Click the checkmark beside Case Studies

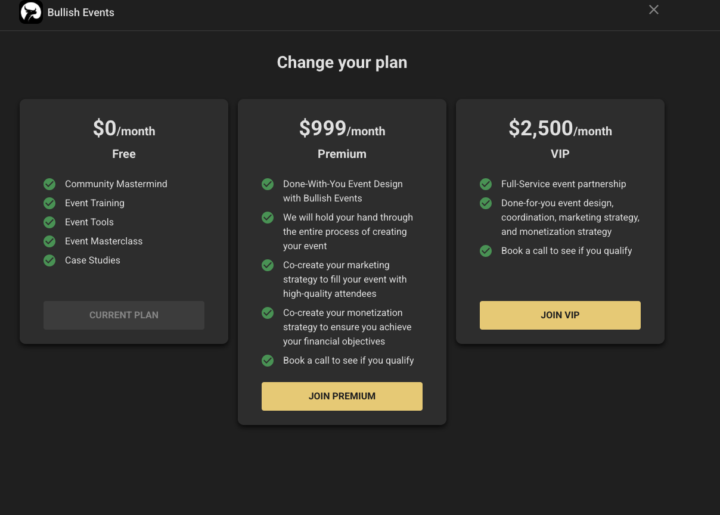click(x=49, y=260)
